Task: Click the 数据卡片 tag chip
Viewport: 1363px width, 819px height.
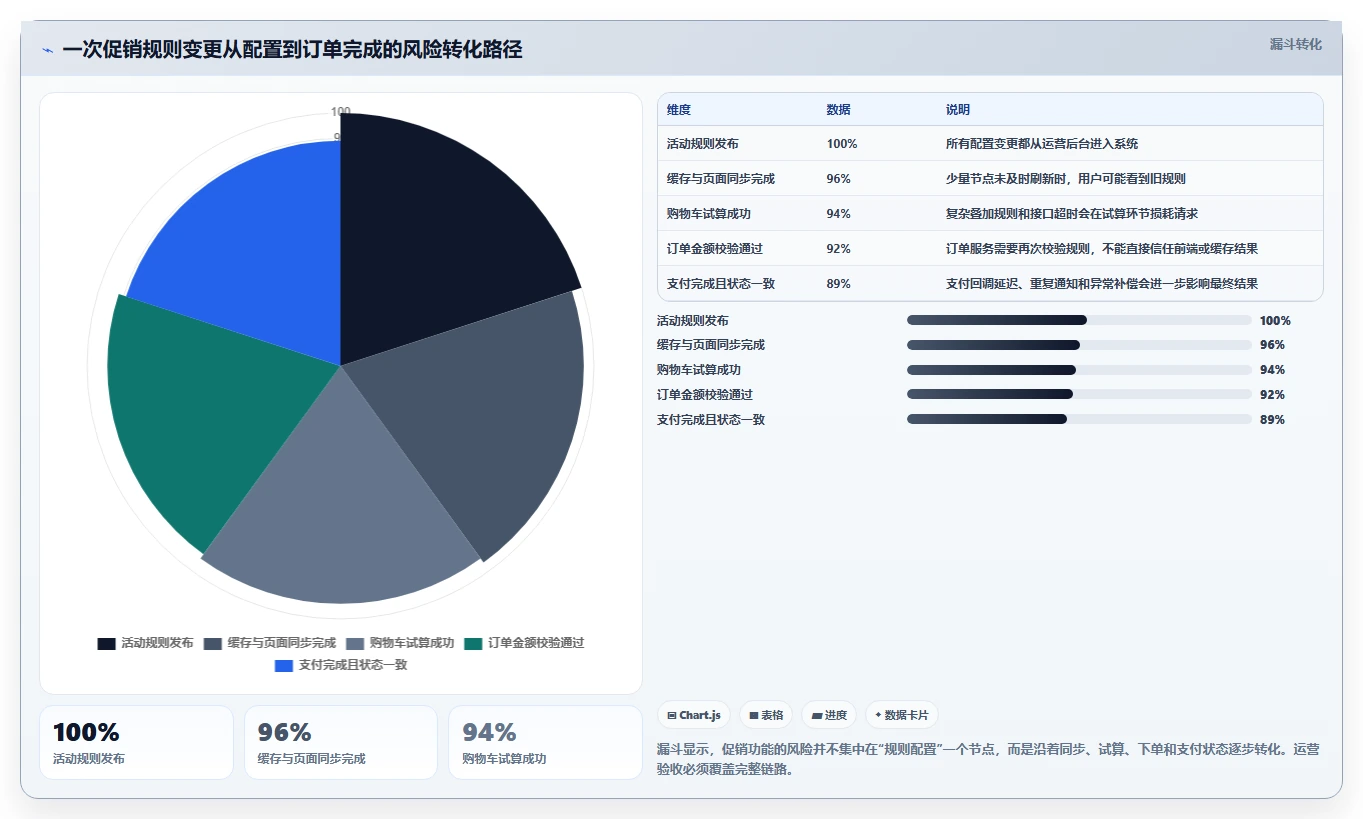Action: (x=902, y=715)
